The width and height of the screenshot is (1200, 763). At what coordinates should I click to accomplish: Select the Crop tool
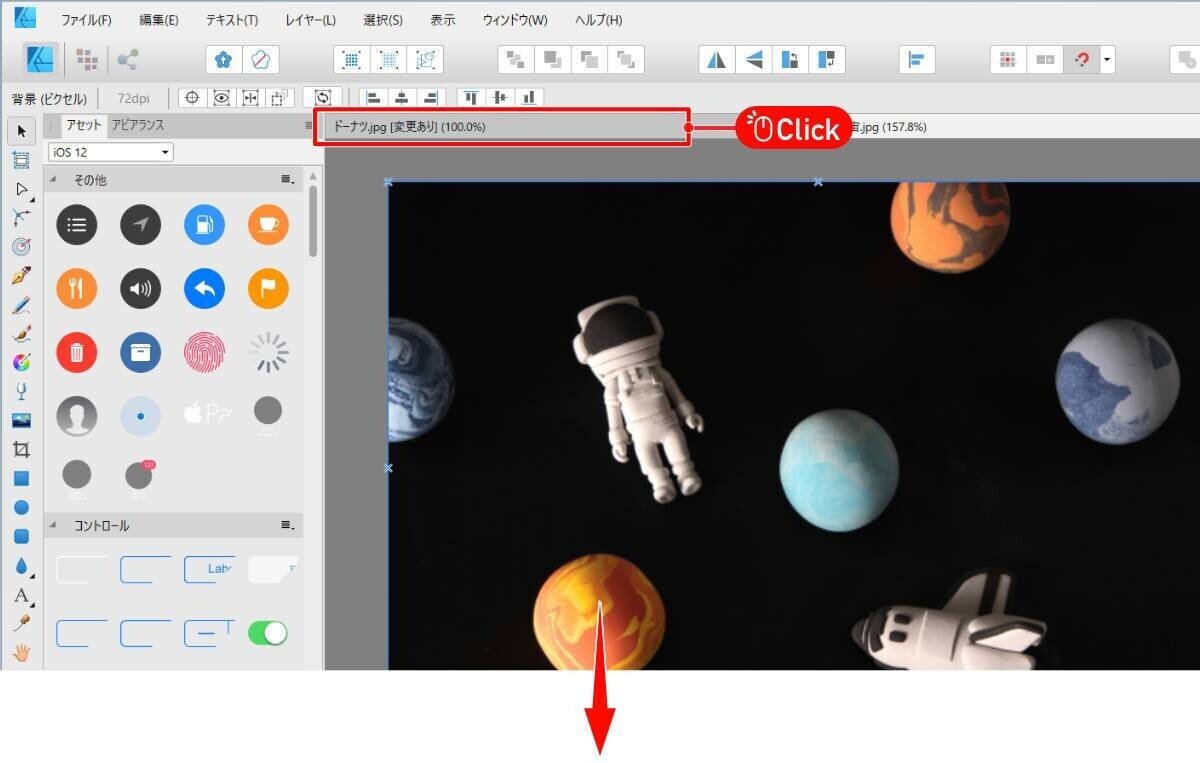pyautogui.click(x=21, y=449)
